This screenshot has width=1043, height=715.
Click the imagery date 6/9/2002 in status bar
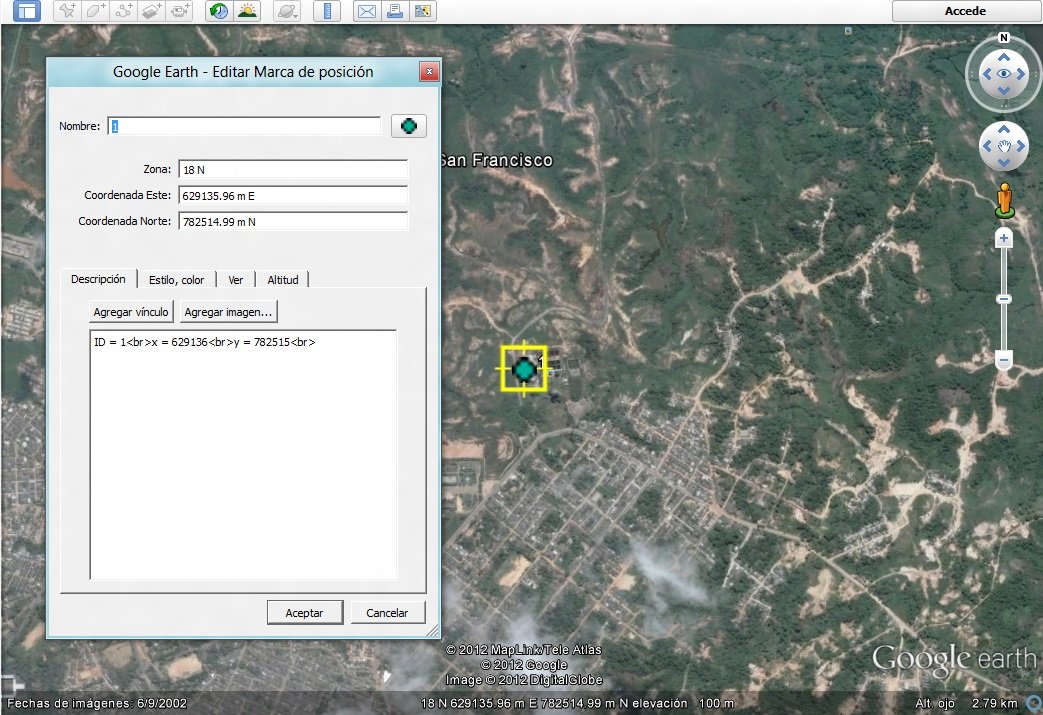coord(162,703)
